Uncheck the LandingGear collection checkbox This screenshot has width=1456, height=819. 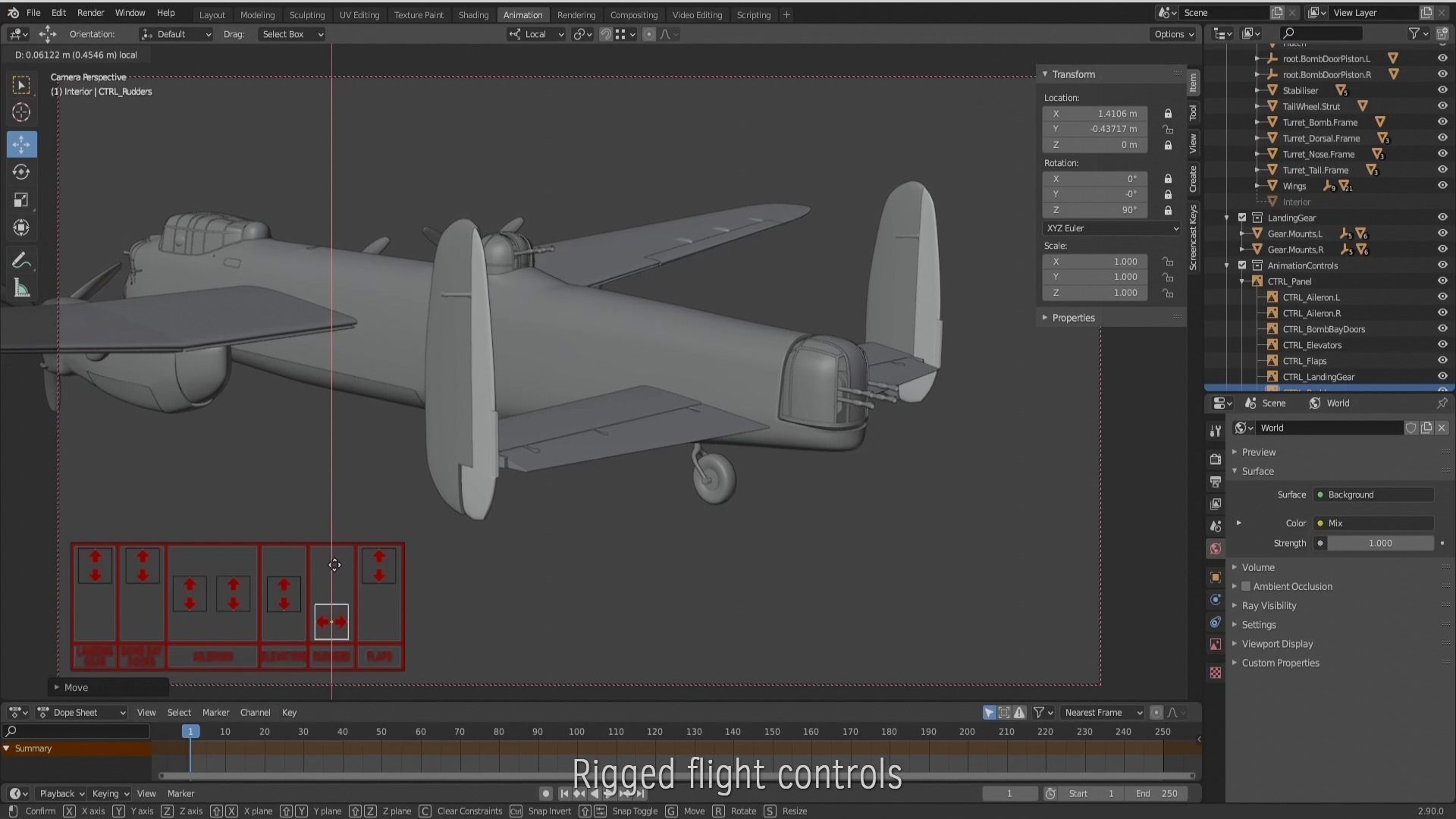coord(1242,218)
